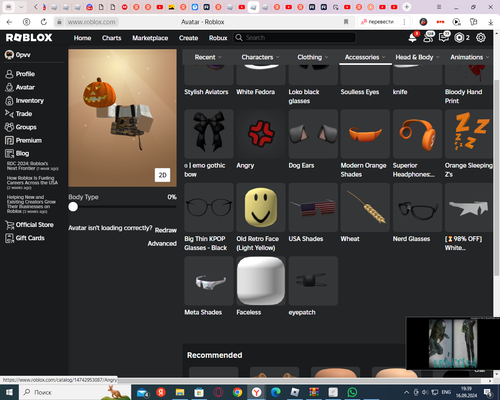Select the Dog Ears accessory
The image size is (500, 400).
coord(313,134)
